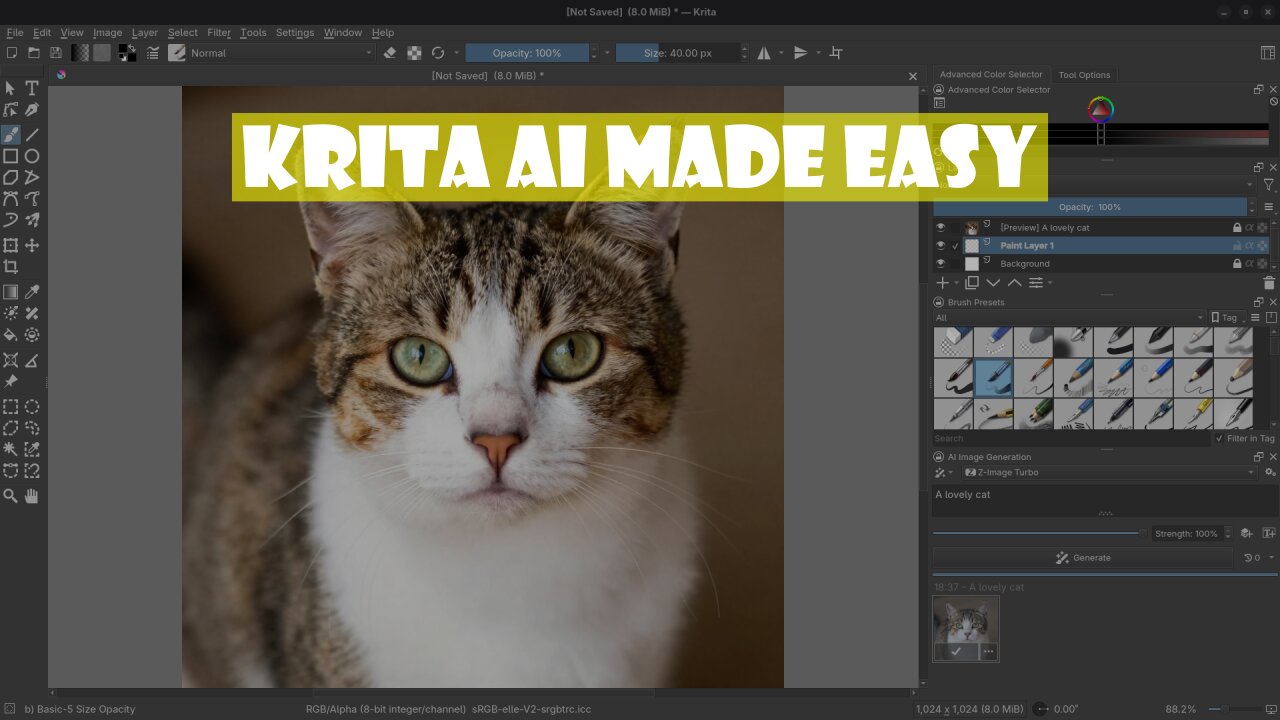The image size is (1280, 720).
Task: Select the Freehand Brush tool
Action: (x=10, y=134)
